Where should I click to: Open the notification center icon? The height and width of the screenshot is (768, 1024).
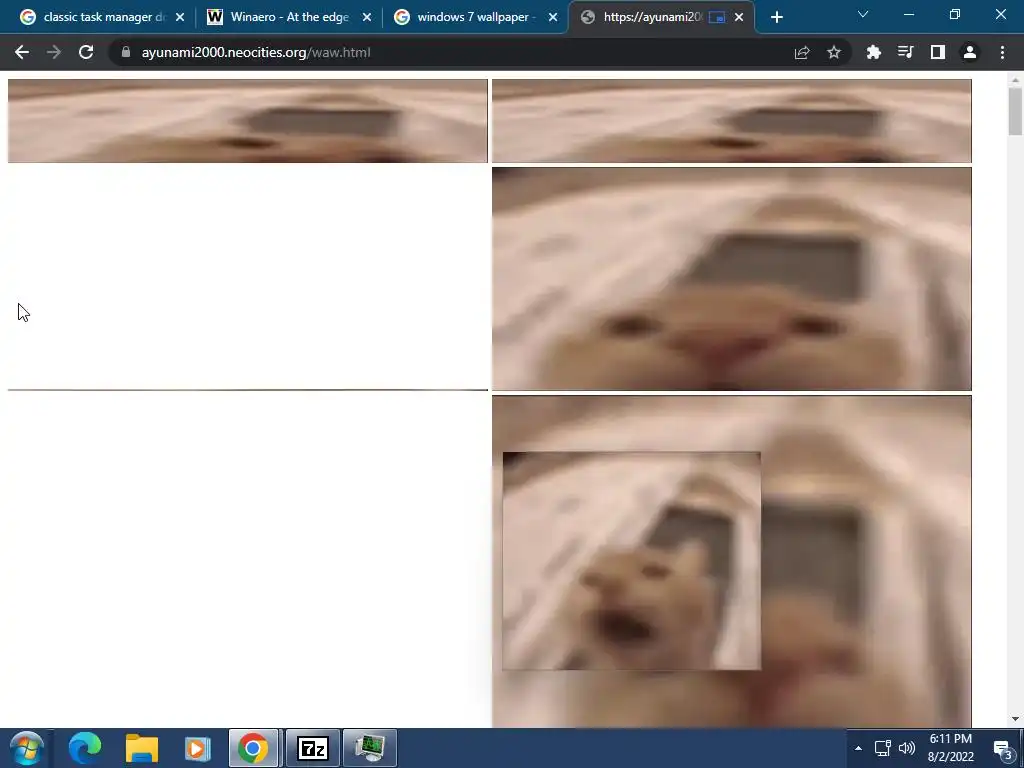(x=1002, y=749)
